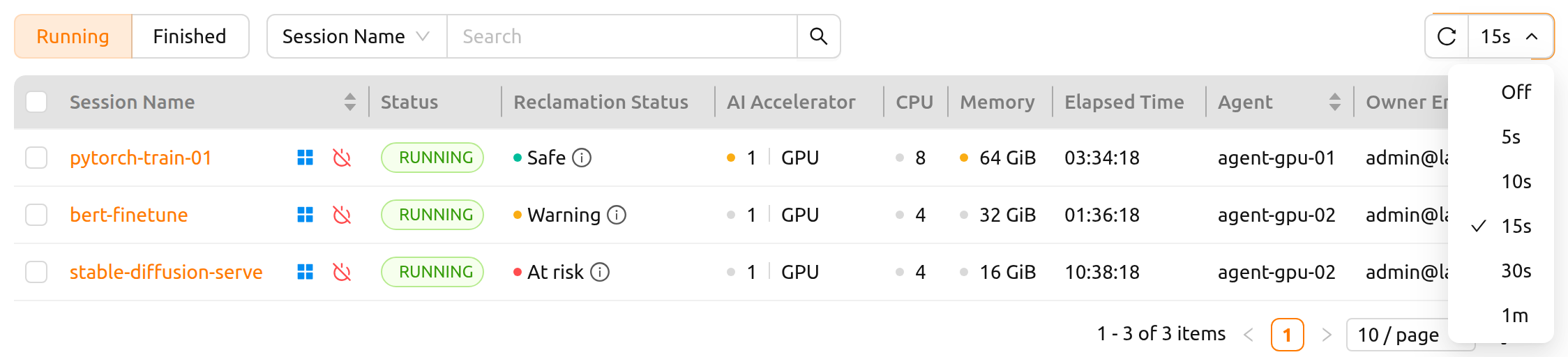Focus the Search input field
The width and height of the screenshot is (1568, 357).
[622, 36]
